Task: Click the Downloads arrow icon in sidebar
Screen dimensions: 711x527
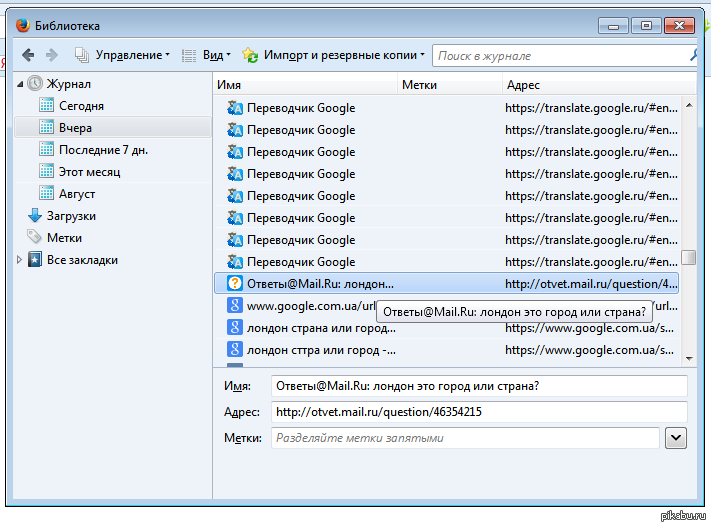Action: point(35,216)
